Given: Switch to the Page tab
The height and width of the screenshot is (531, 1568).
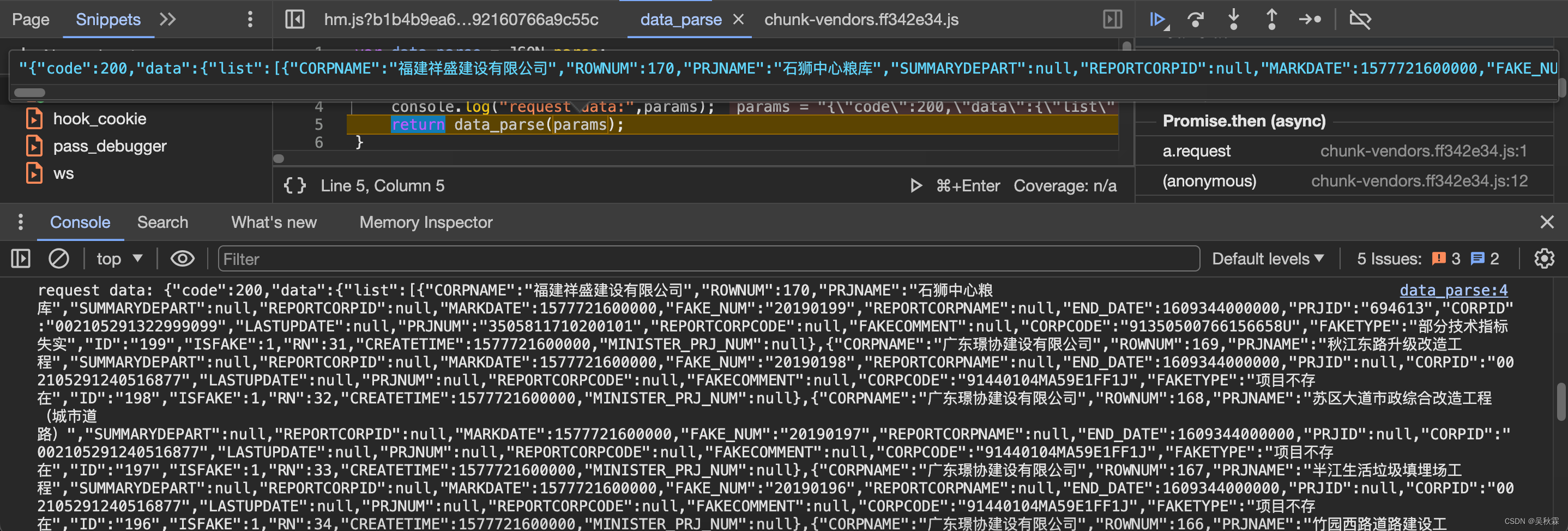Looking at the screenshot, I should 31,20.
